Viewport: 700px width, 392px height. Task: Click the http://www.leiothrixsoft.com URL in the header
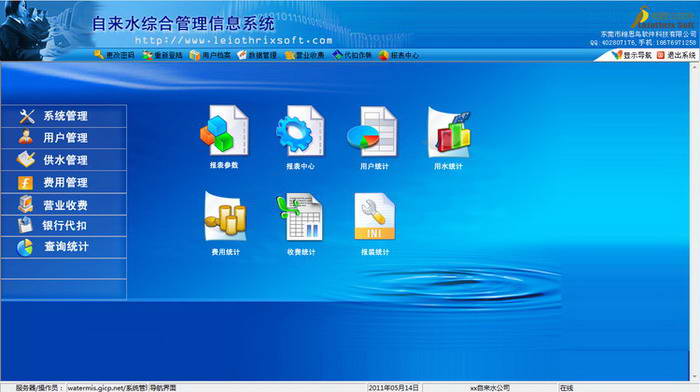233,40
